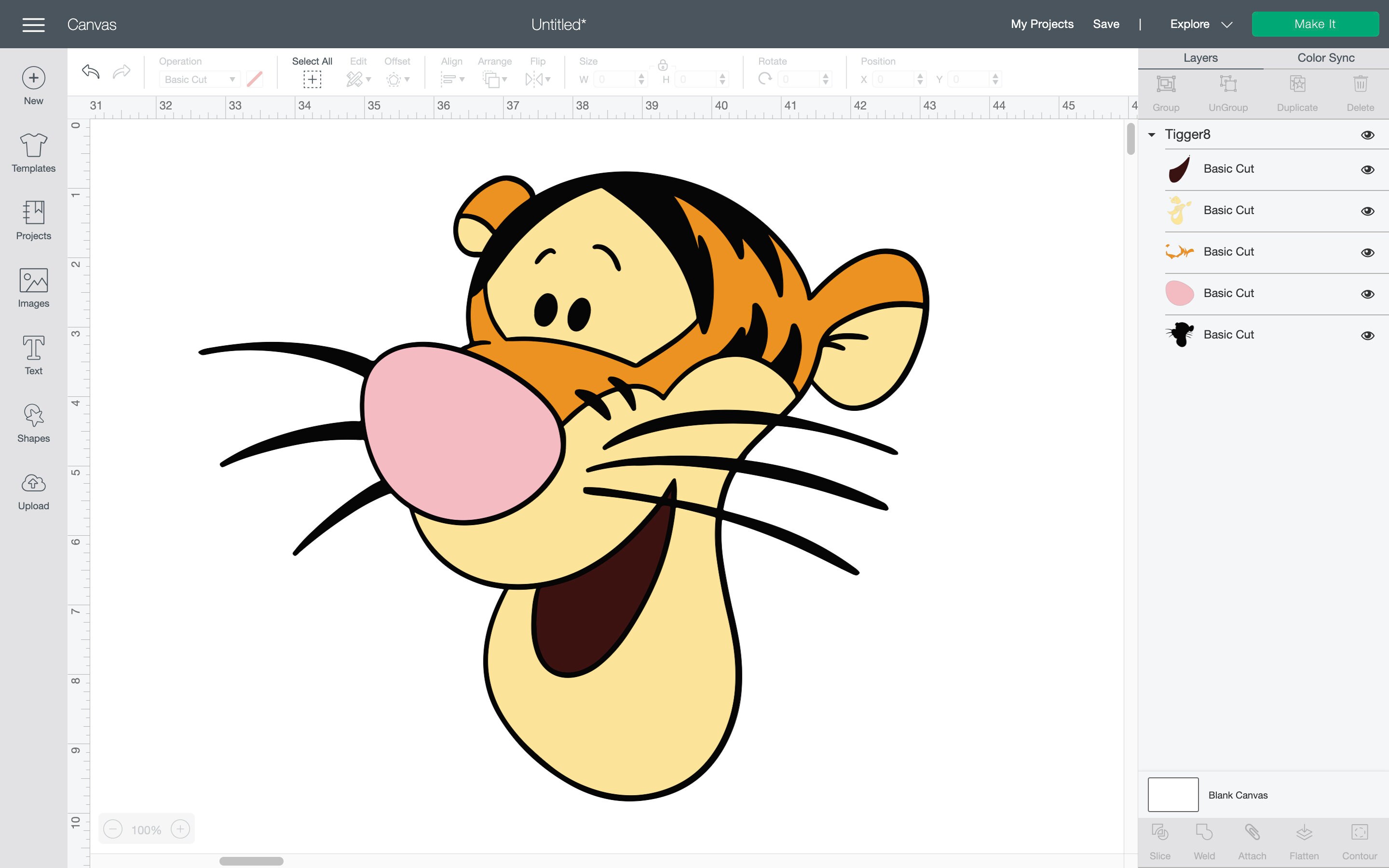Image resolution: width=1389 pixels, height=868 pixels.
Task: Hide the cream yellow Basic Cut layer
Action: pos(1367,211)
